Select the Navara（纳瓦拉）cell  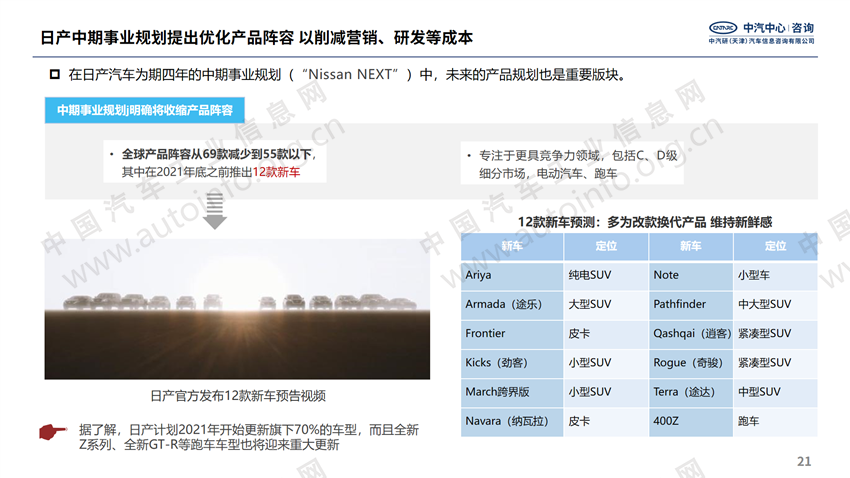coord(512,421)
